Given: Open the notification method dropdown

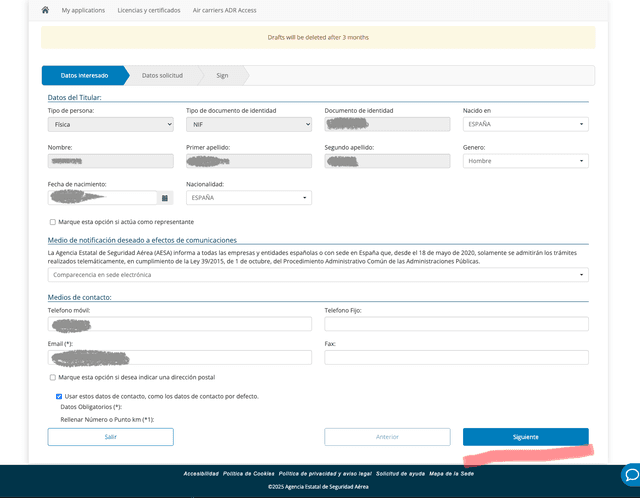Looking at the screenshot, I should tap(317, 274).
